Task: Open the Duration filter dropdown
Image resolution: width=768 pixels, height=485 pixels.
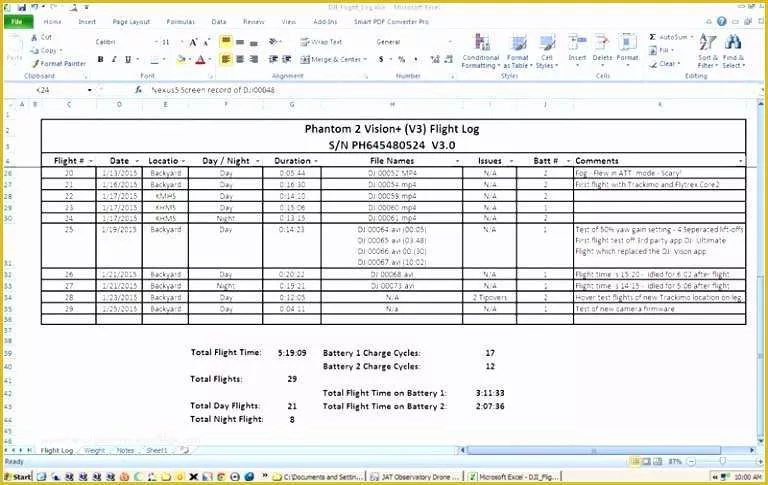Action: pos(316,161)
